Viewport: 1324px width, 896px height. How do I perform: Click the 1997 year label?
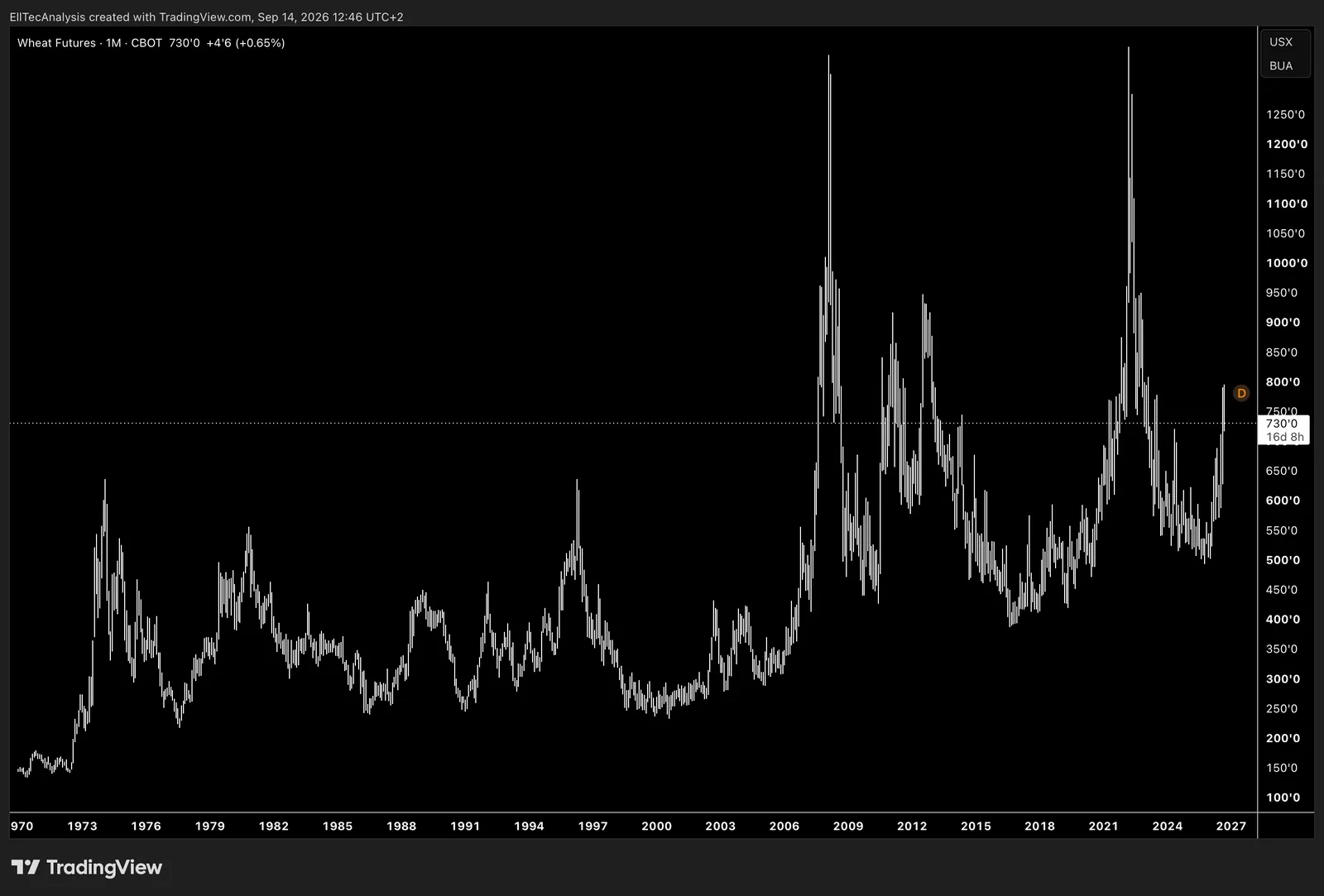point(592,826)
